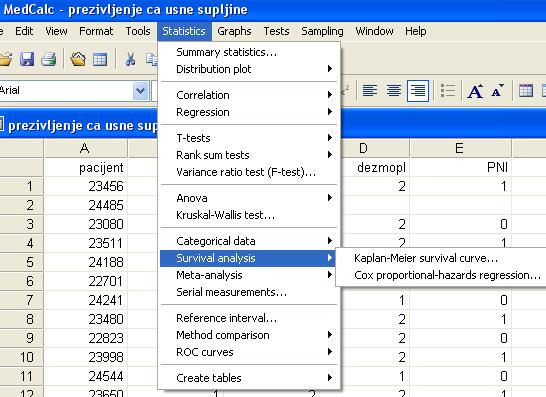The width and height of the screenshot is (546, 397).
Task: Decrease font size icon
Action: click(x=498, y=91)
